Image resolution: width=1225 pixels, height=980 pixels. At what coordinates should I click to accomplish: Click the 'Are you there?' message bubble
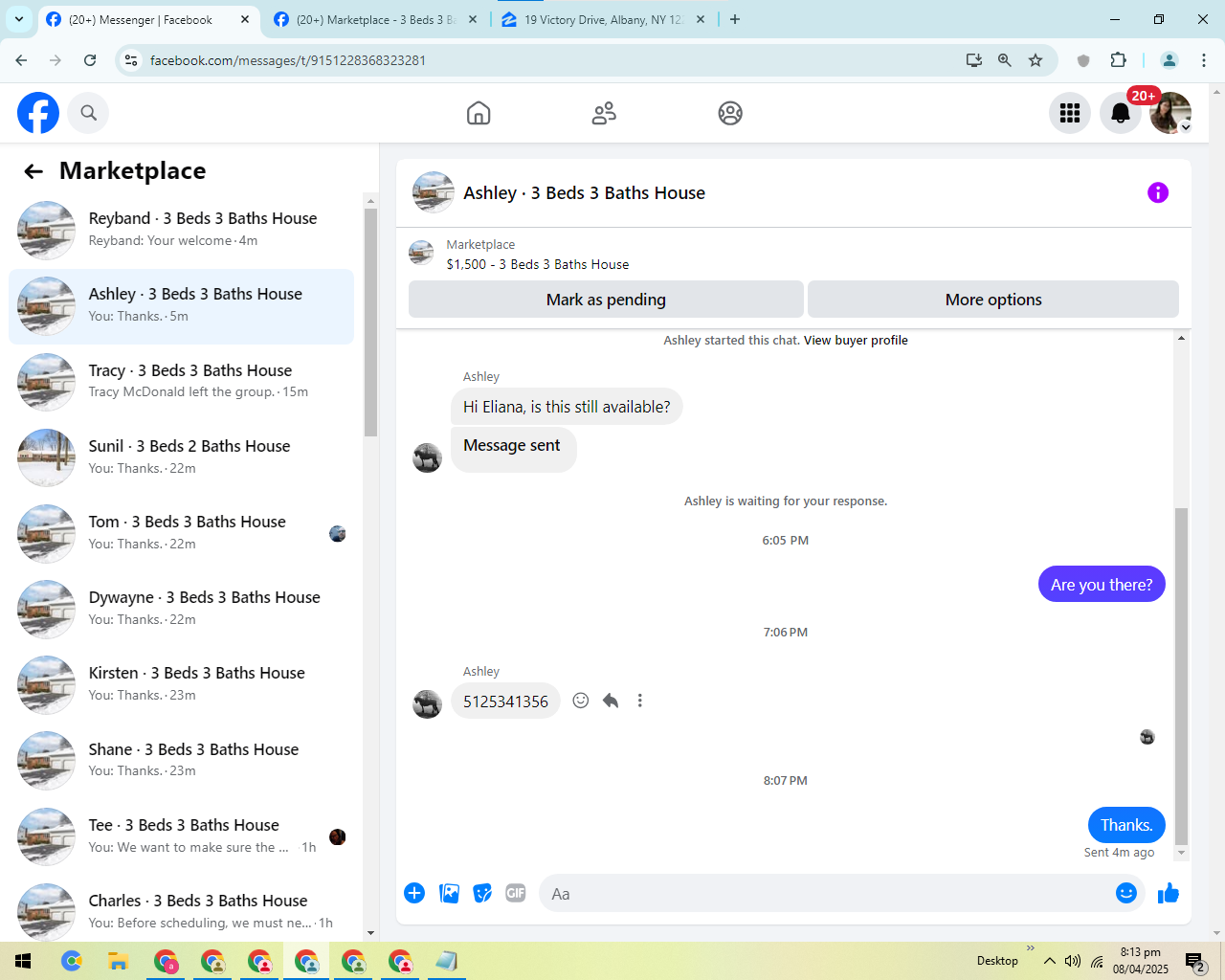[x=1102, y=585]
